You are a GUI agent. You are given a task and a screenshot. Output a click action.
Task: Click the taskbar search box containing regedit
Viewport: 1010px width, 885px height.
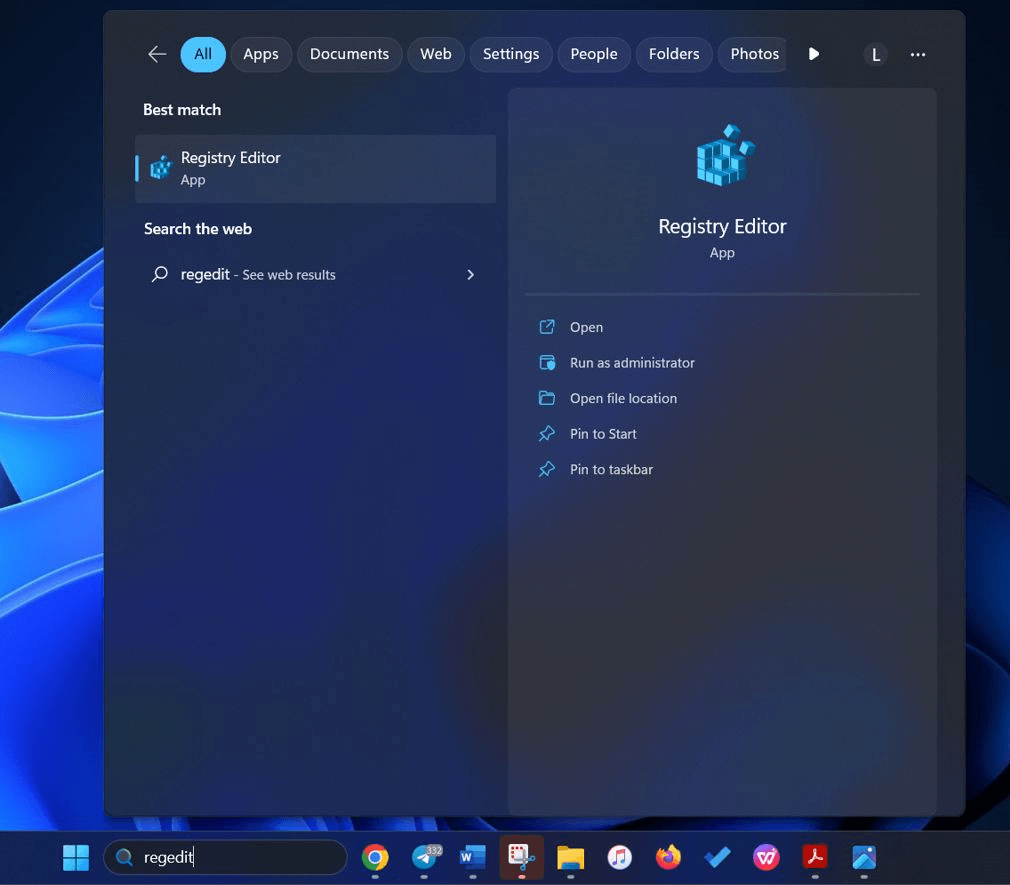click(225, 857)
